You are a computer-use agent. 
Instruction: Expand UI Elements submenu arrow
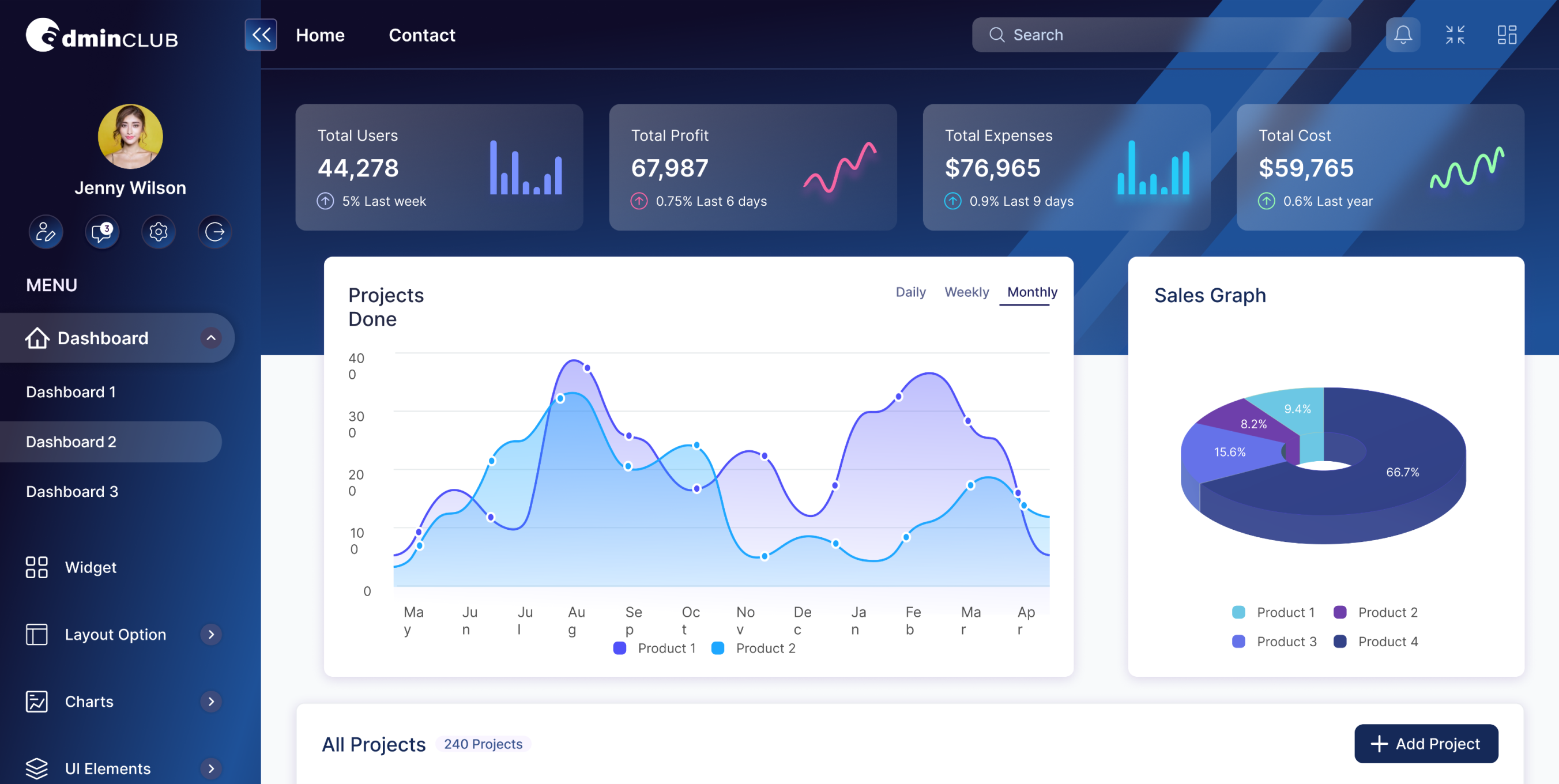[x=210, y=768]
